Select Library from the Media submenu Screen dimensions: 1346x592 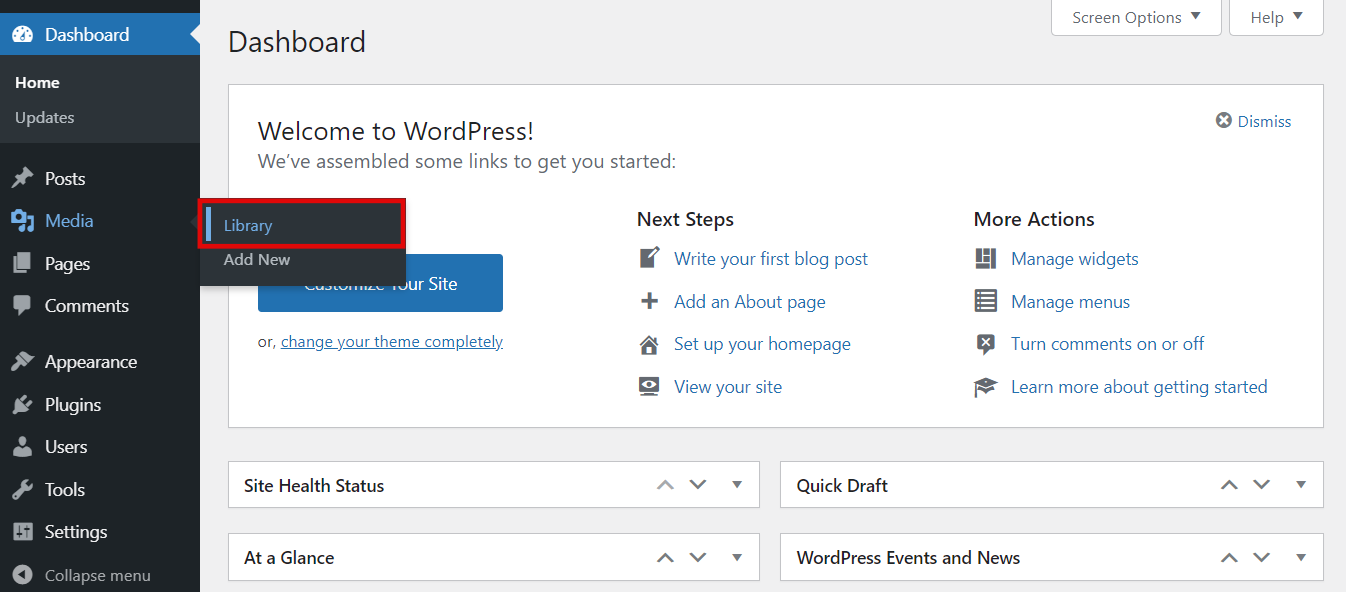tap(247, 225)
